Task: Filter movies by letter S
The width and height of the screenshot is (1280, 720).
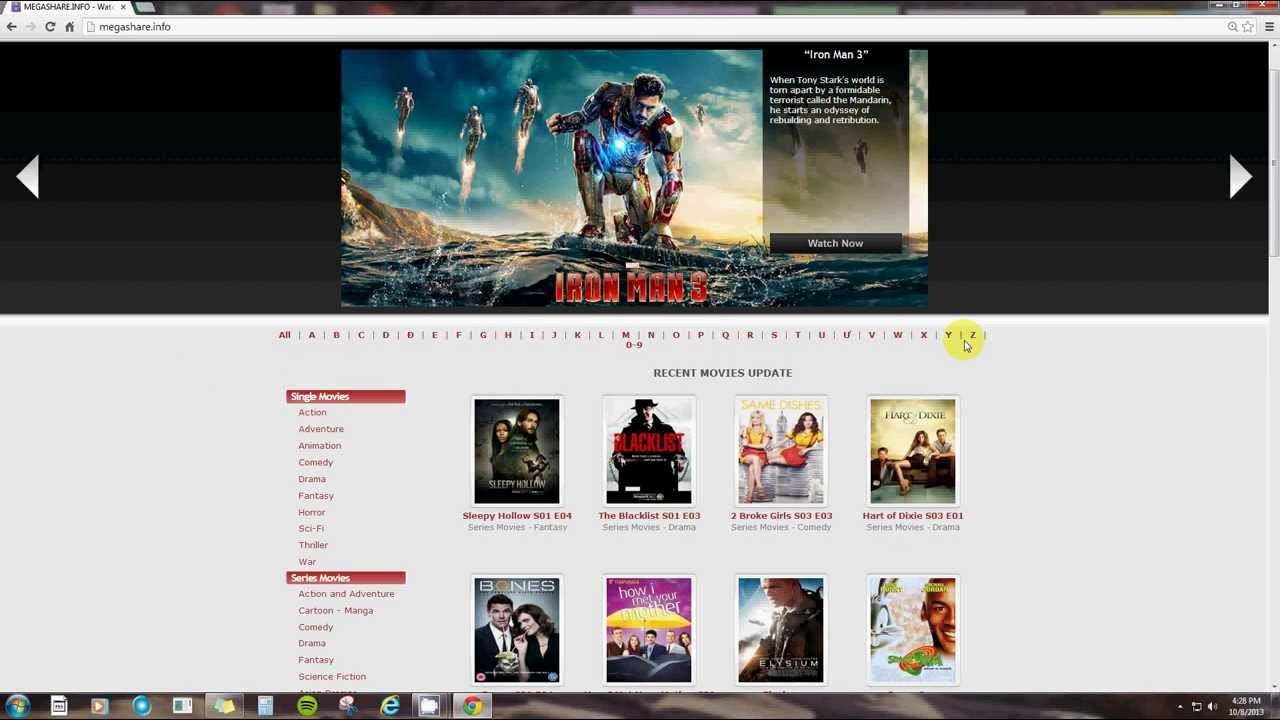Action: click(x=774, y=335)
